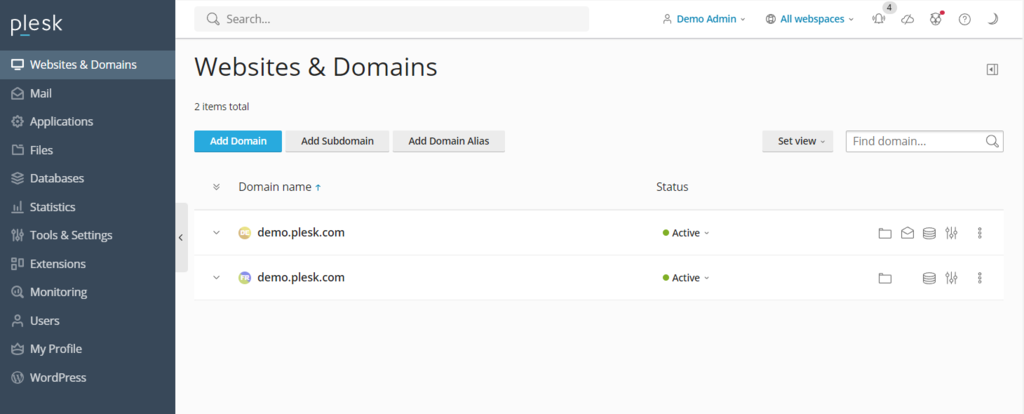Open three-dot more menu in second domain row
Screen dimensions: 1024x414
980,278
